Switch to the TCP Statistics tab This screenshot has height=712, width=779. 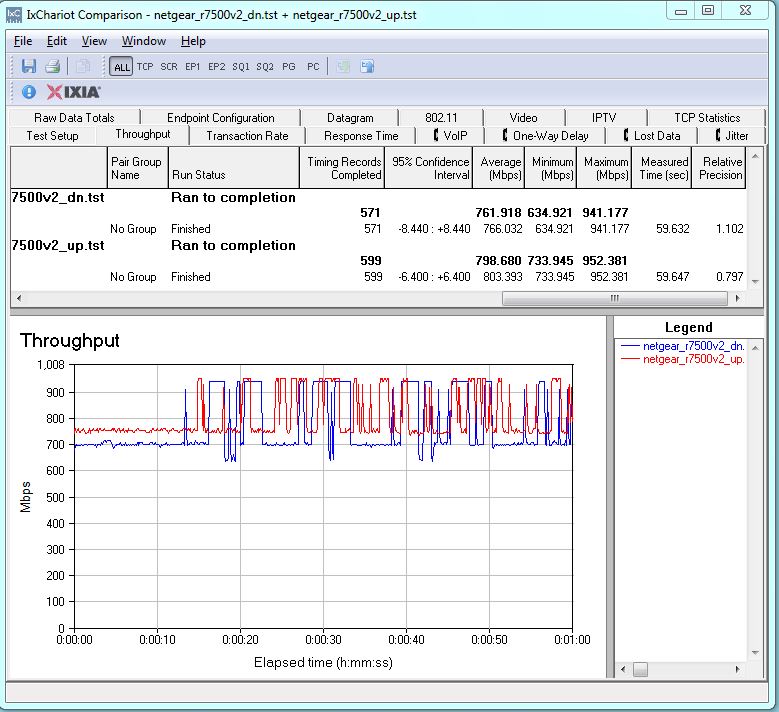coord(707,118)
